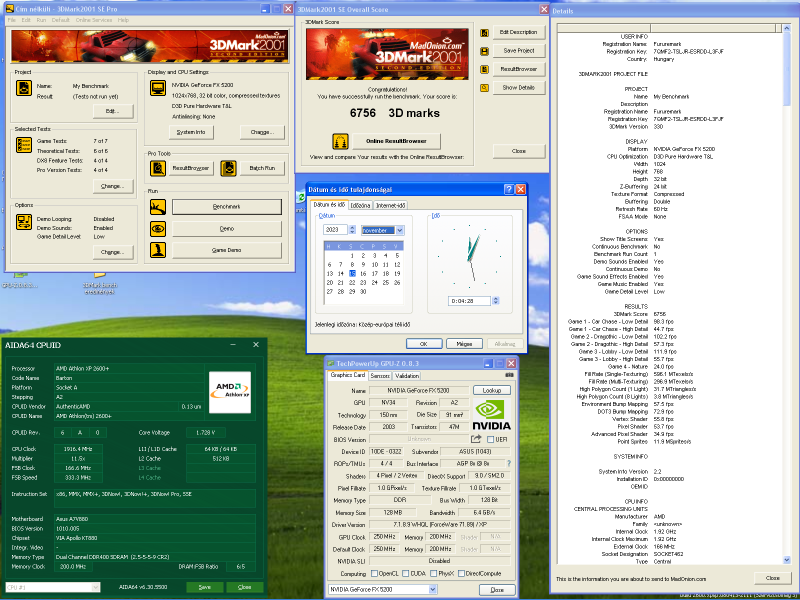Click the Project icon in 3DMark main window
The width and height of the screenshot is (800, 600).
23,88
